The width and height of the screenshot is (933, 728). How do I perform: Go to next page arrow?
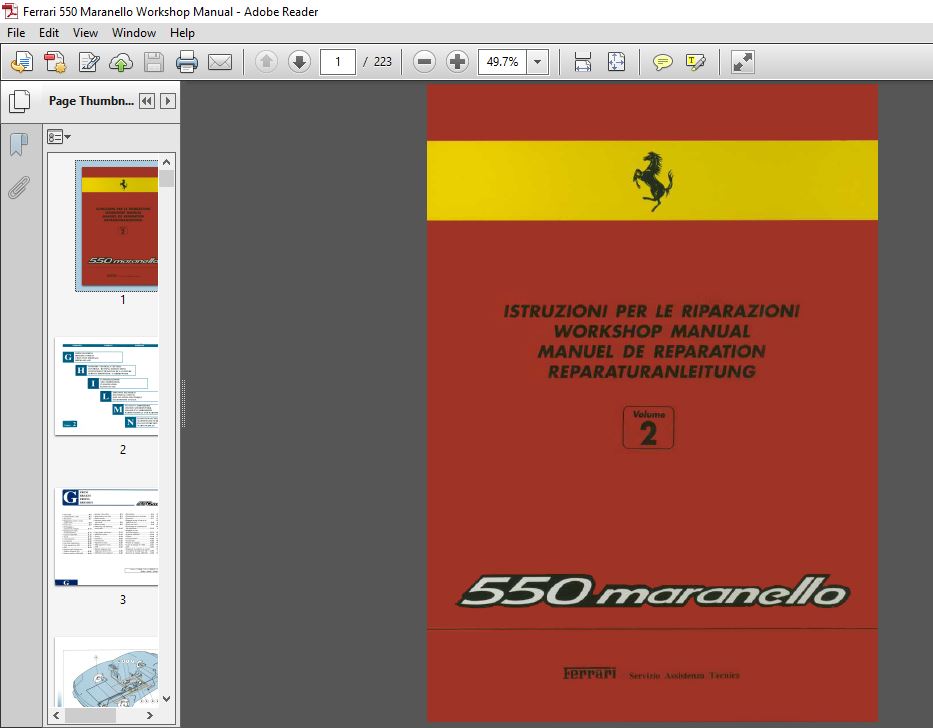299,61
